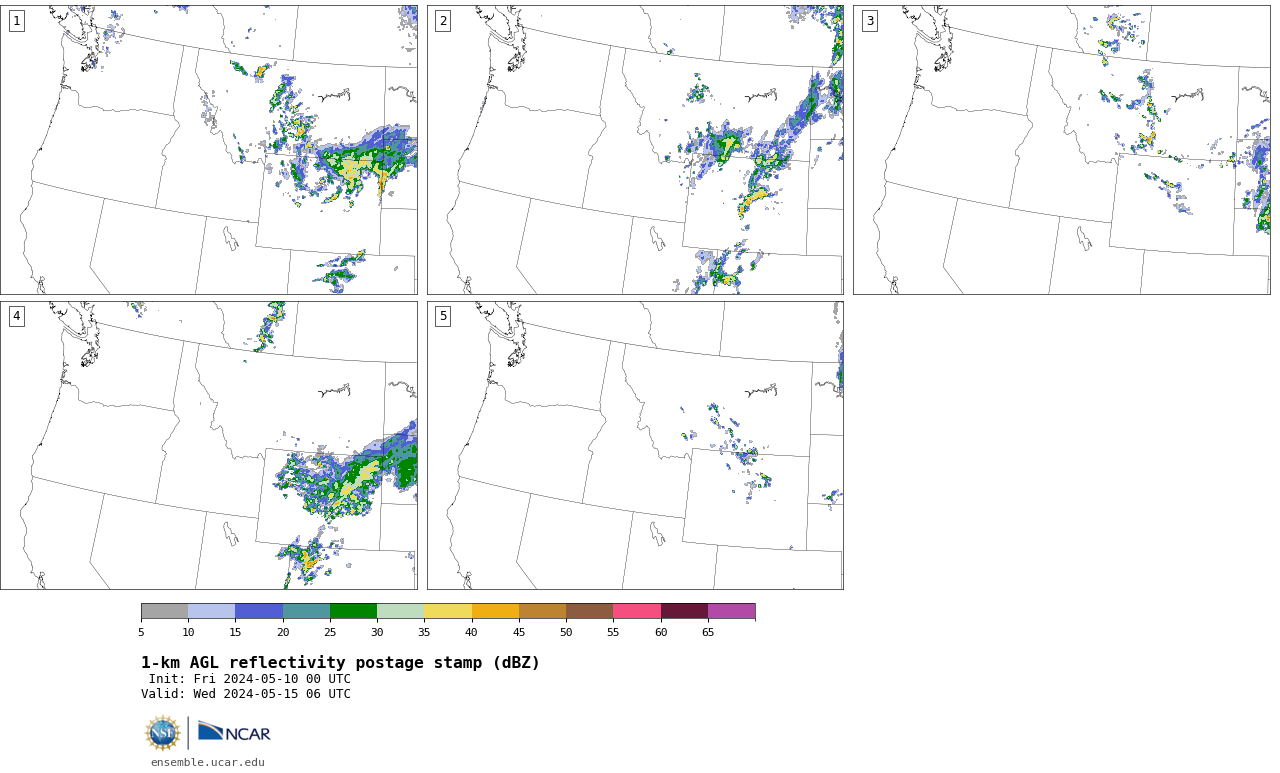The image size is (1280, 773).
Task: Click the orange 40-45 dBZ swatch
Action: click(495, 611)
